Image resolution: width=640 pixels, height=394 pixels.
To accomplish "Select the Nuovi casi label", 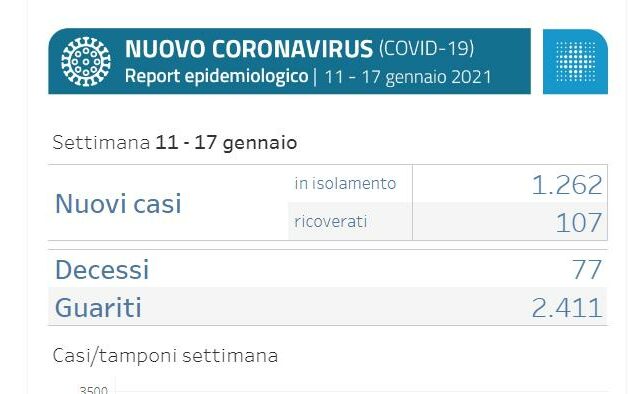I will coord(118,203).
